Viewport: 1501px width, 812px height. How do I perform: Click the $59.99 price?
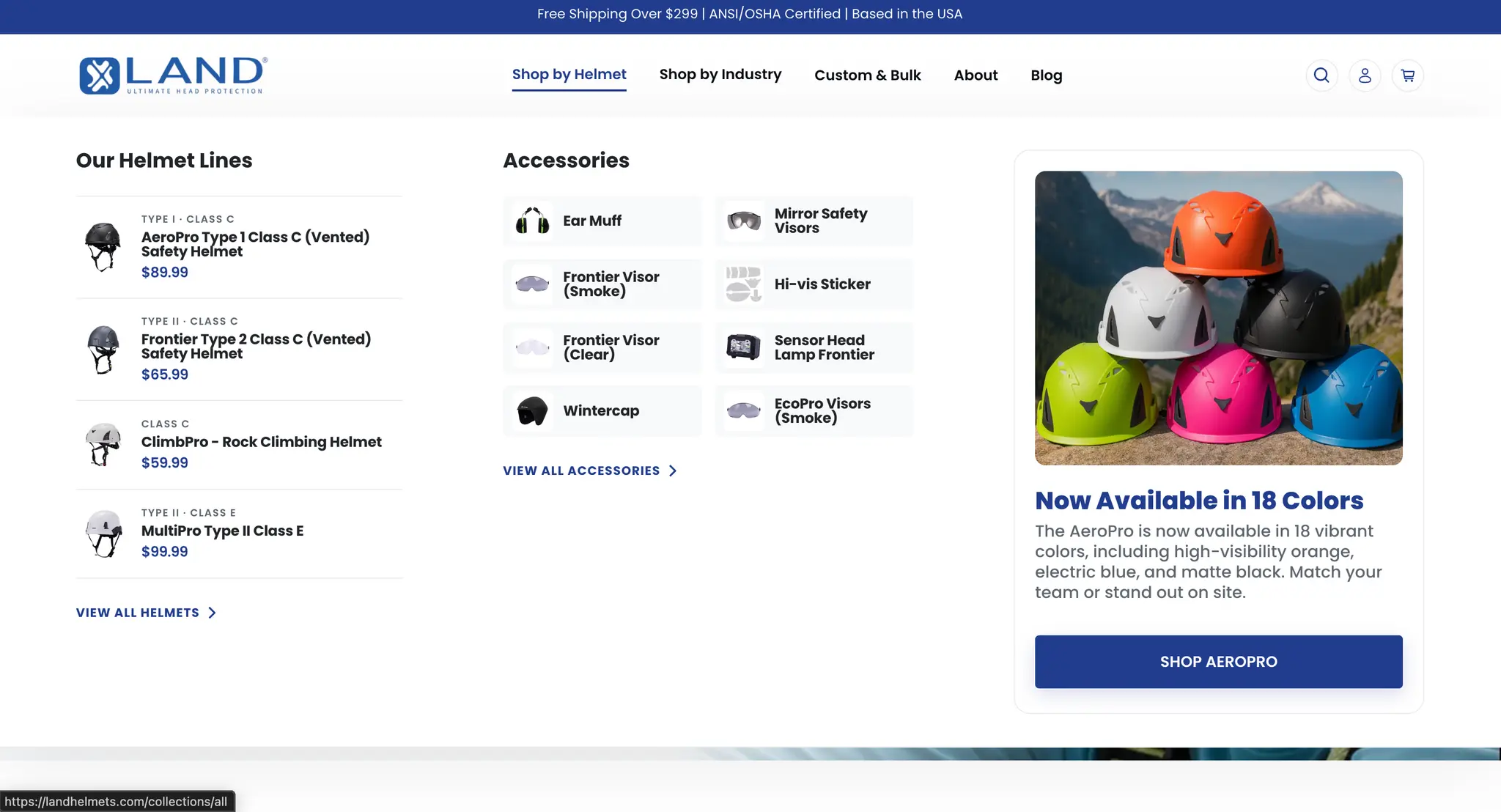point(165,462)
